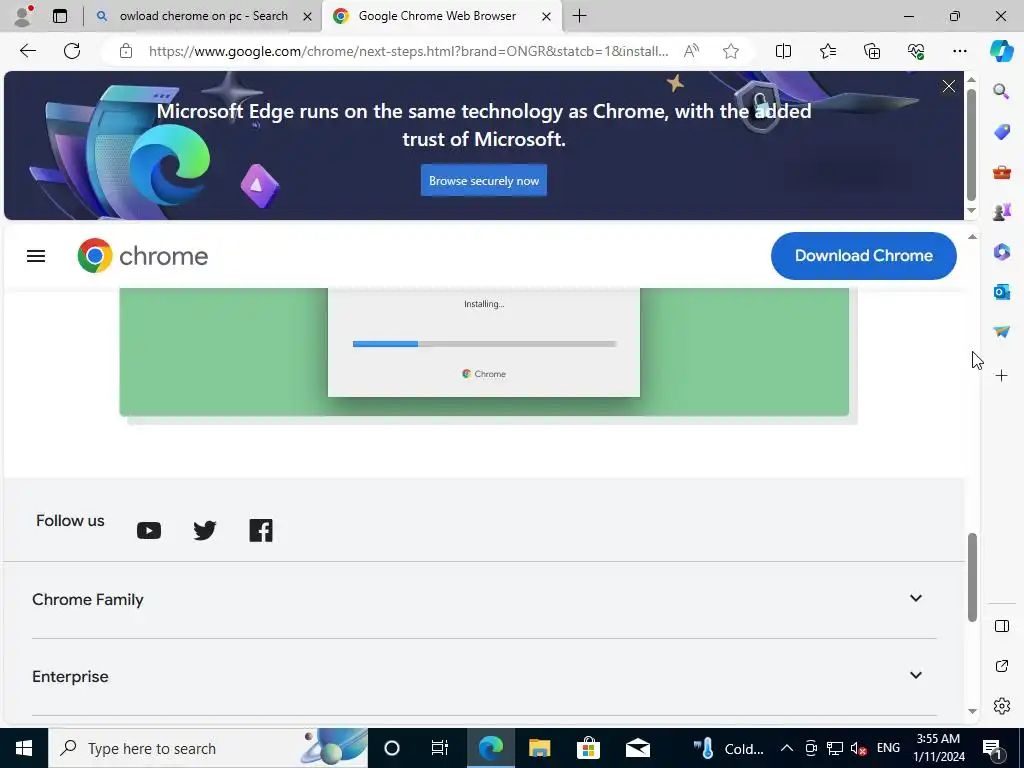Open Chrome's Twitter page icon
Image resolution: width=1024 pixels, height=768 pixels.
point(204,530)
